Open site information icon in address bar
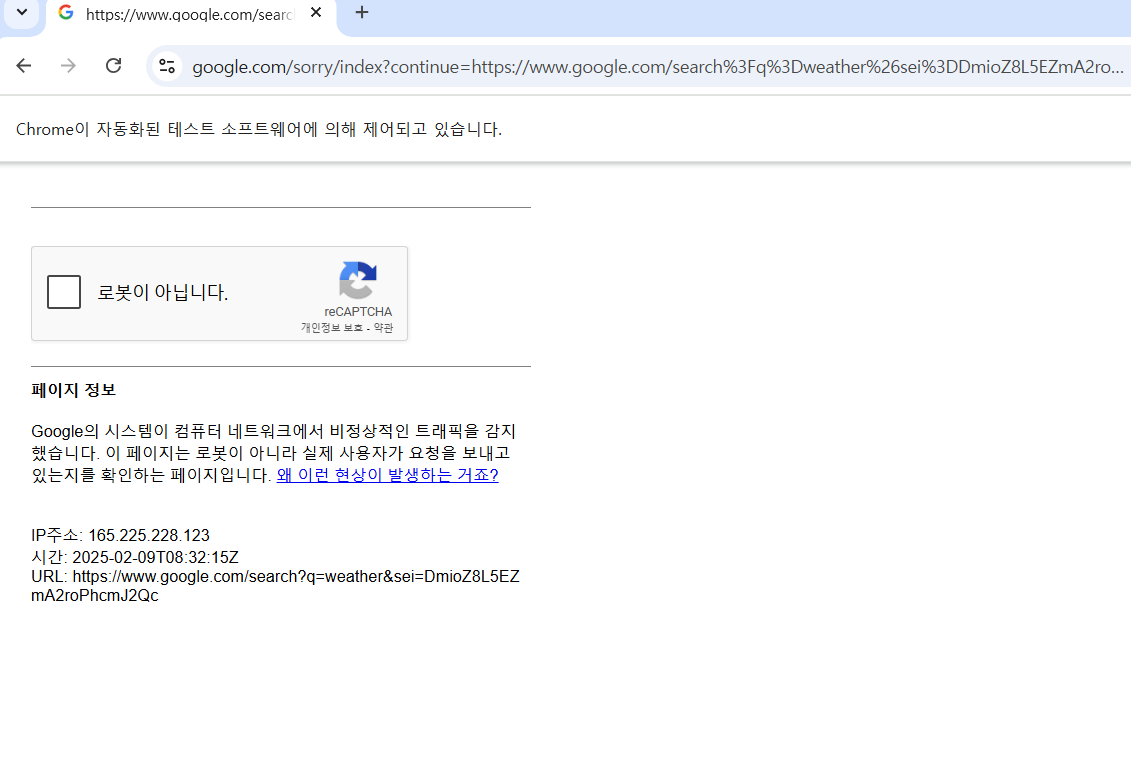 (167, 66)
